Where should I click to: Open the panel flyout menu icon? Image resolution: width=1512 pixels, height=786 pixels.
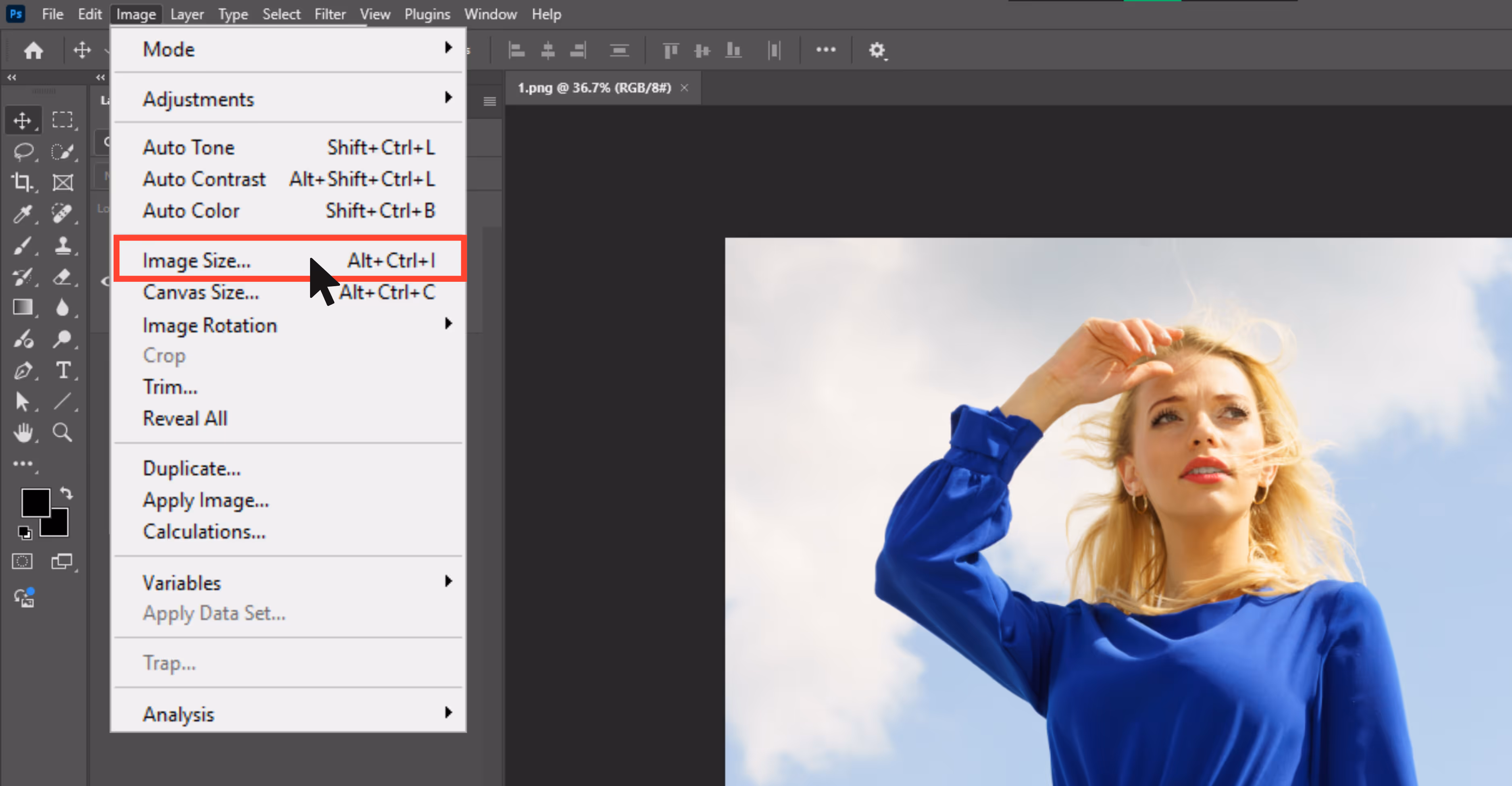coord(489,102)
